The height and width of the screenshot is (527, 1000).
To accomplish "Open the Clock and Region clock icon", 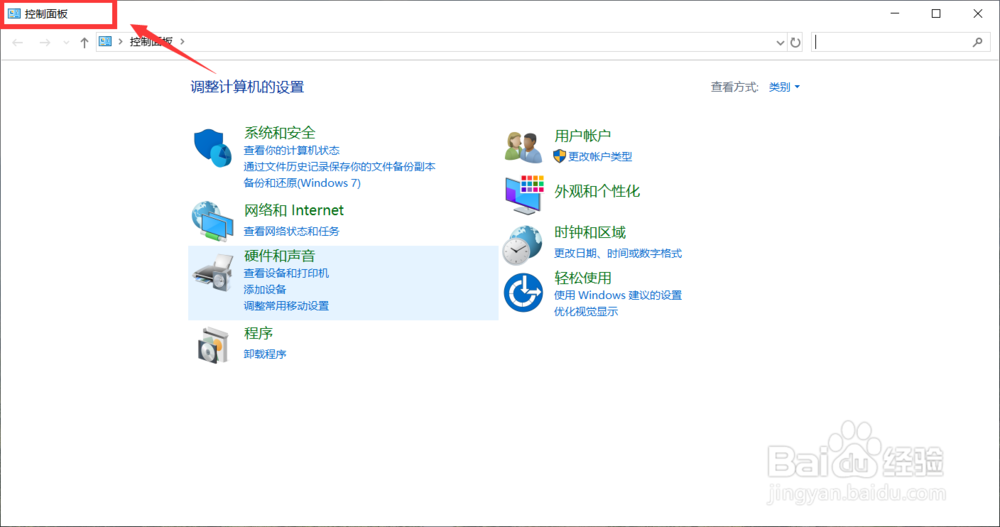I will (522, 244).
